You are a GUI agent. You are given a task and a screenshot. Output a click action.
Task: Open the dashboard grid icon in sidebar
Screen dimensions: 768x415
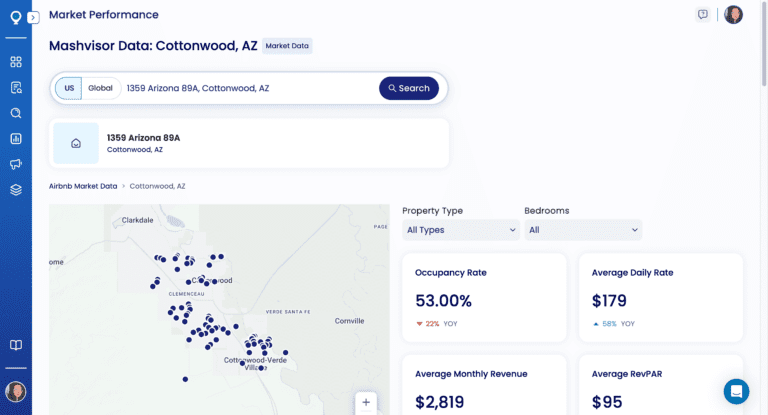16,62
